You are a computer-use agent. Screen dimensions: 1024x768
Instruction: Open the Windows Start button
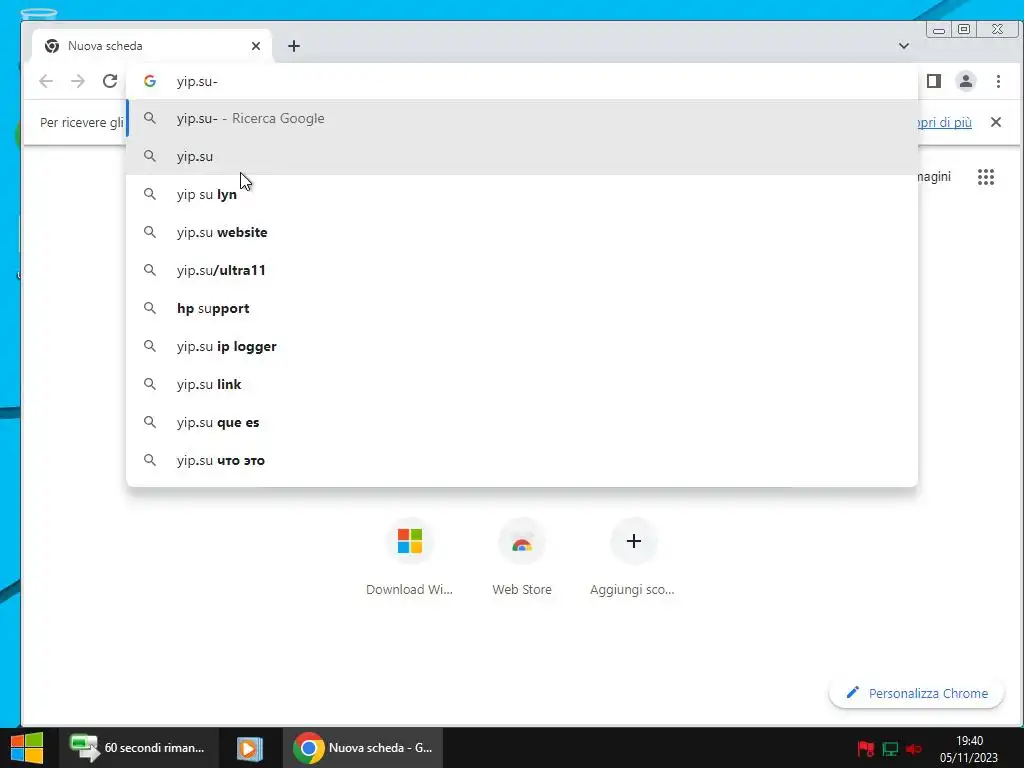pos(27,748)
